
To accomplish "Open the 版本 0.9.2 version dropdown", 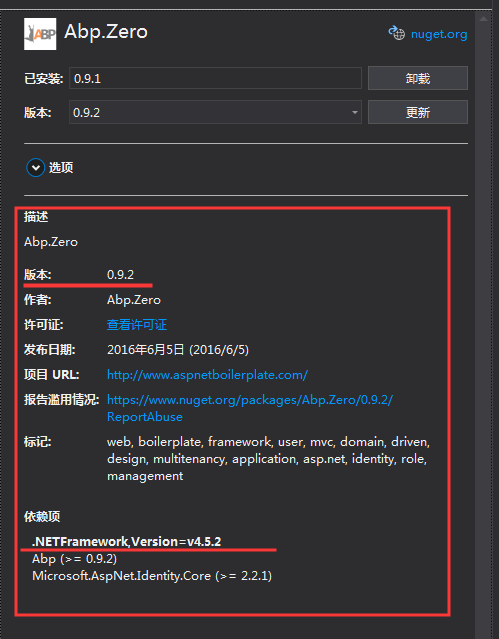I will click(x=215, y=112).
